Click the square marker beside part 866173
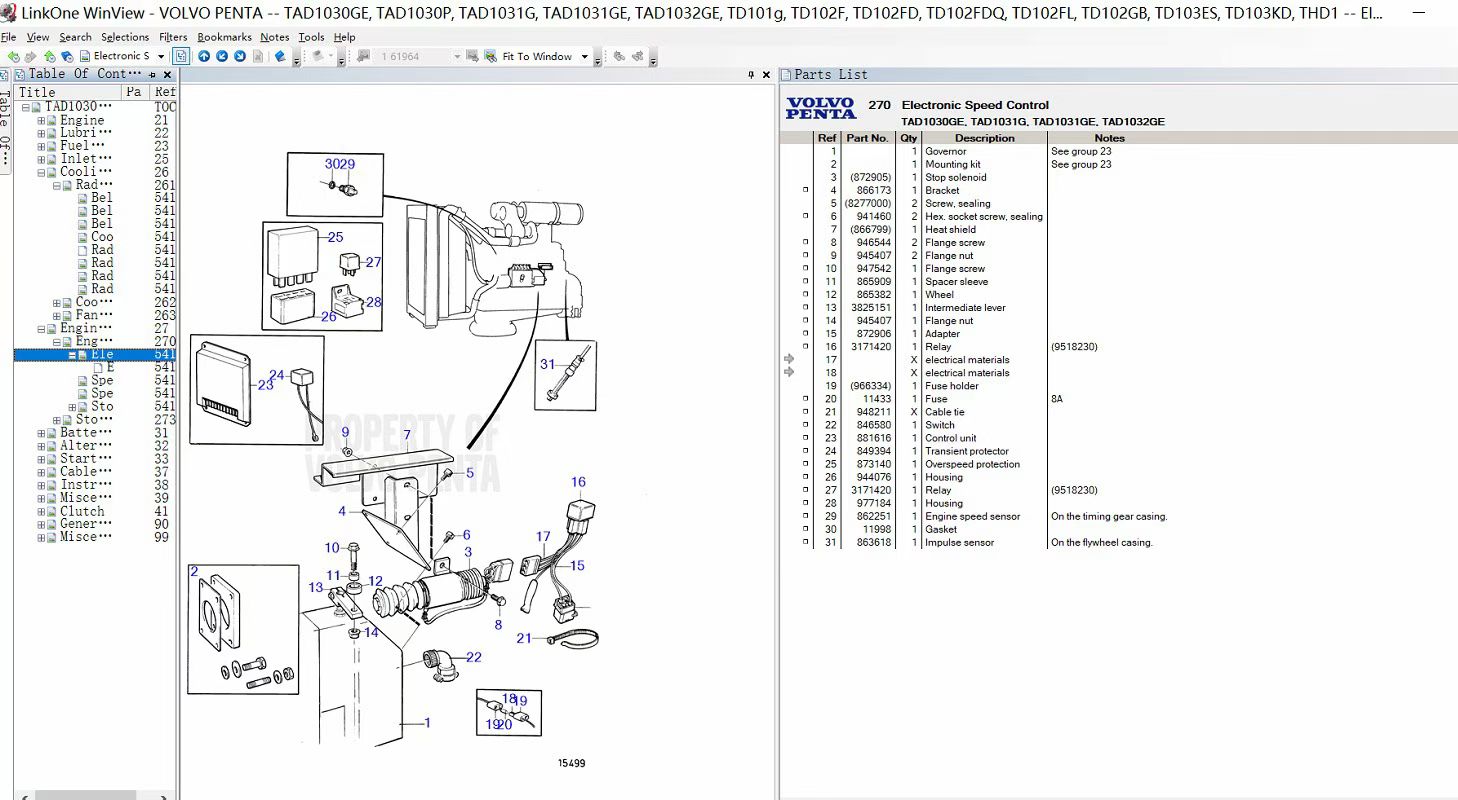 pos(806,190)
